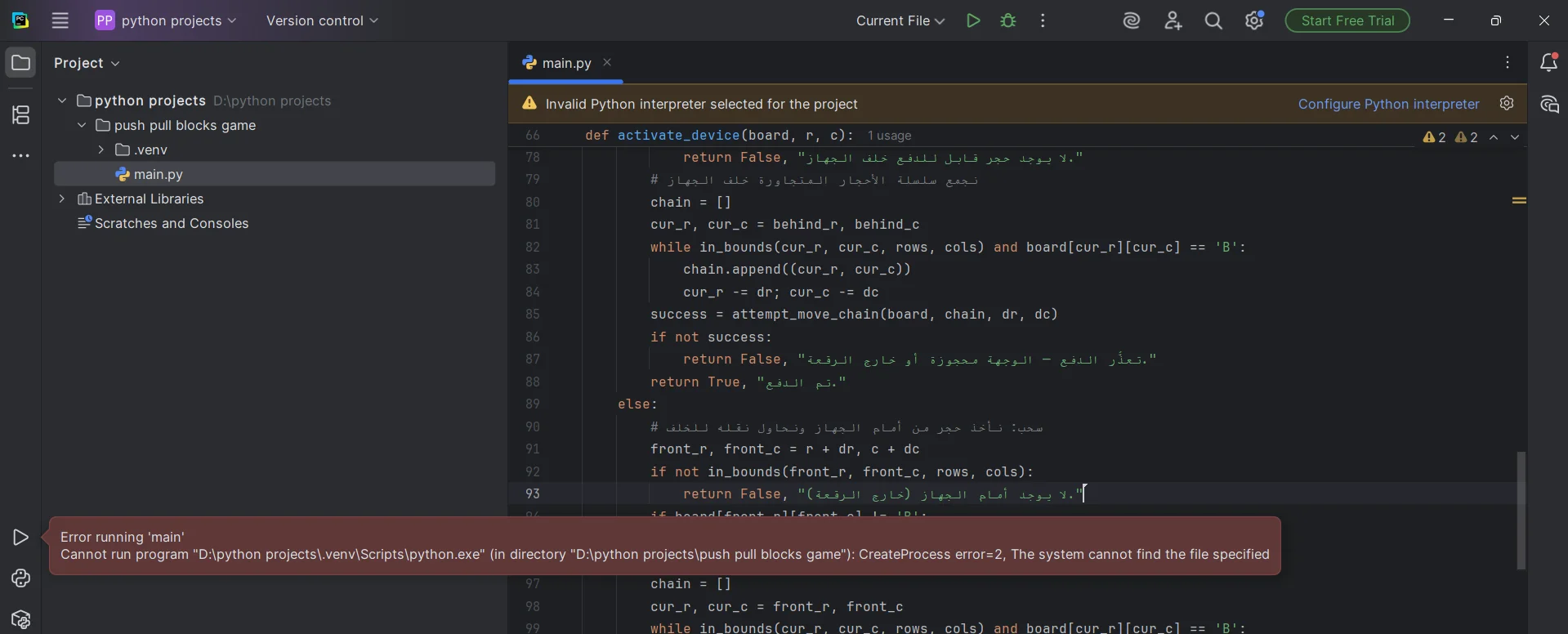
Task: Open Current File run configuration dropdown
Action: click(x=900, y=20)
